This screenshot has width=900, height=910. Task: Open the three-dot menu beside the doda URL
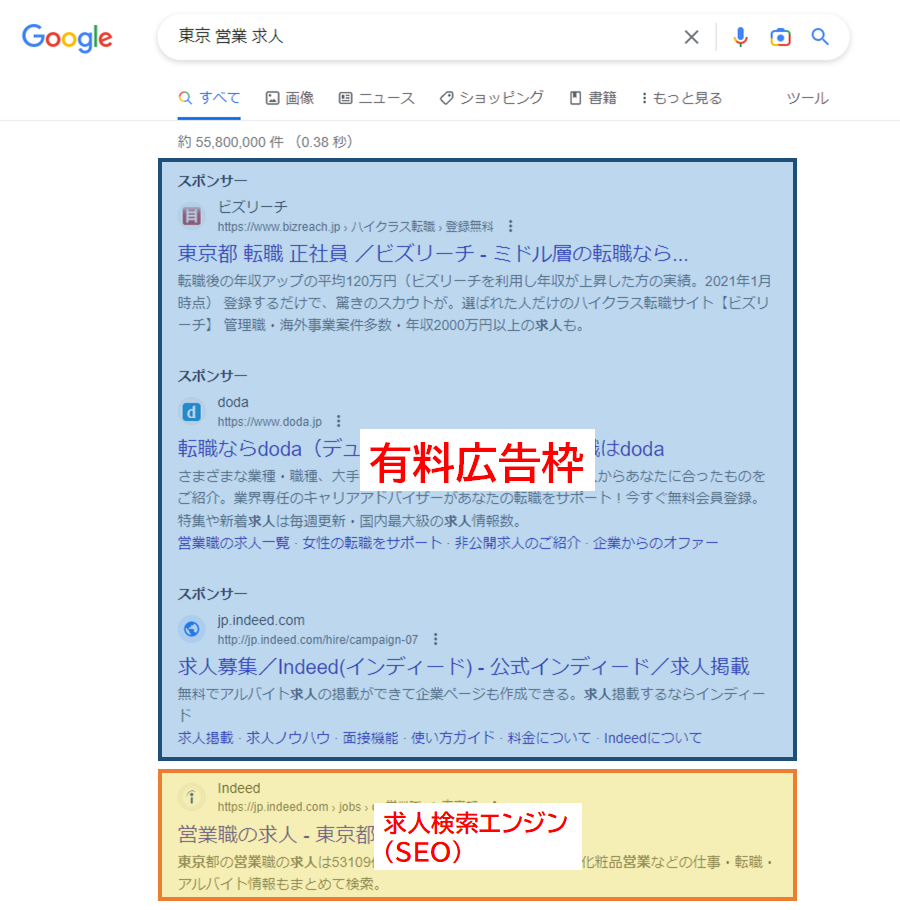tap(338, 421)
